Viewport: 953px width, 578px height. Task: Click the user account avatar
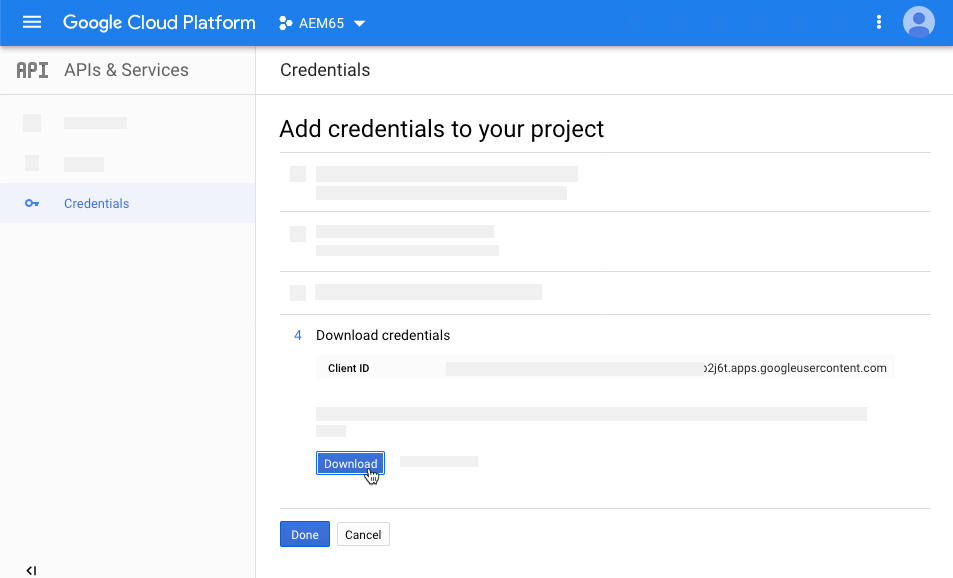918,22
